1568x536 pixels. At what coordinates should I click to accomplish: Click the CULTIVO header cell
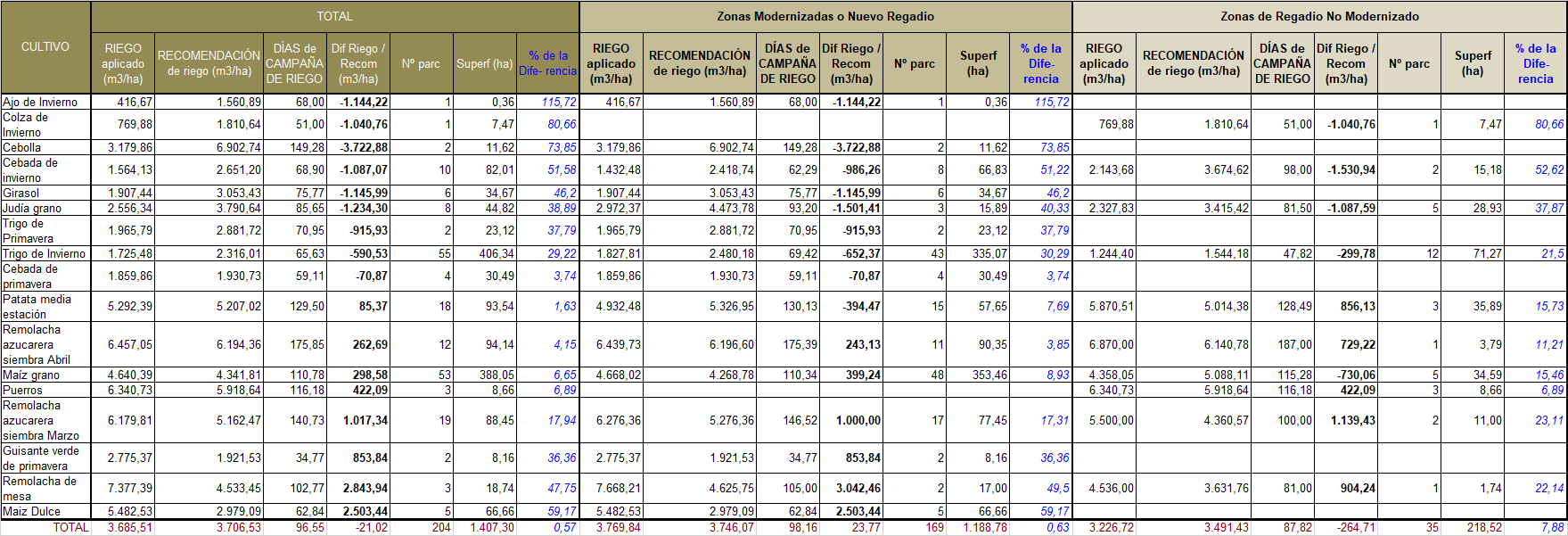point(45,46)
